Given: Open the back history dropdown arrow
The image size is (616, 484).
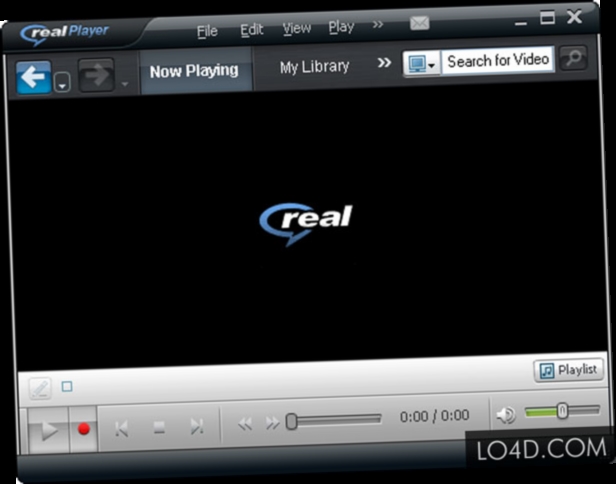Looking at the screenshot, I should pyautogui.click(x=62, y=82).
